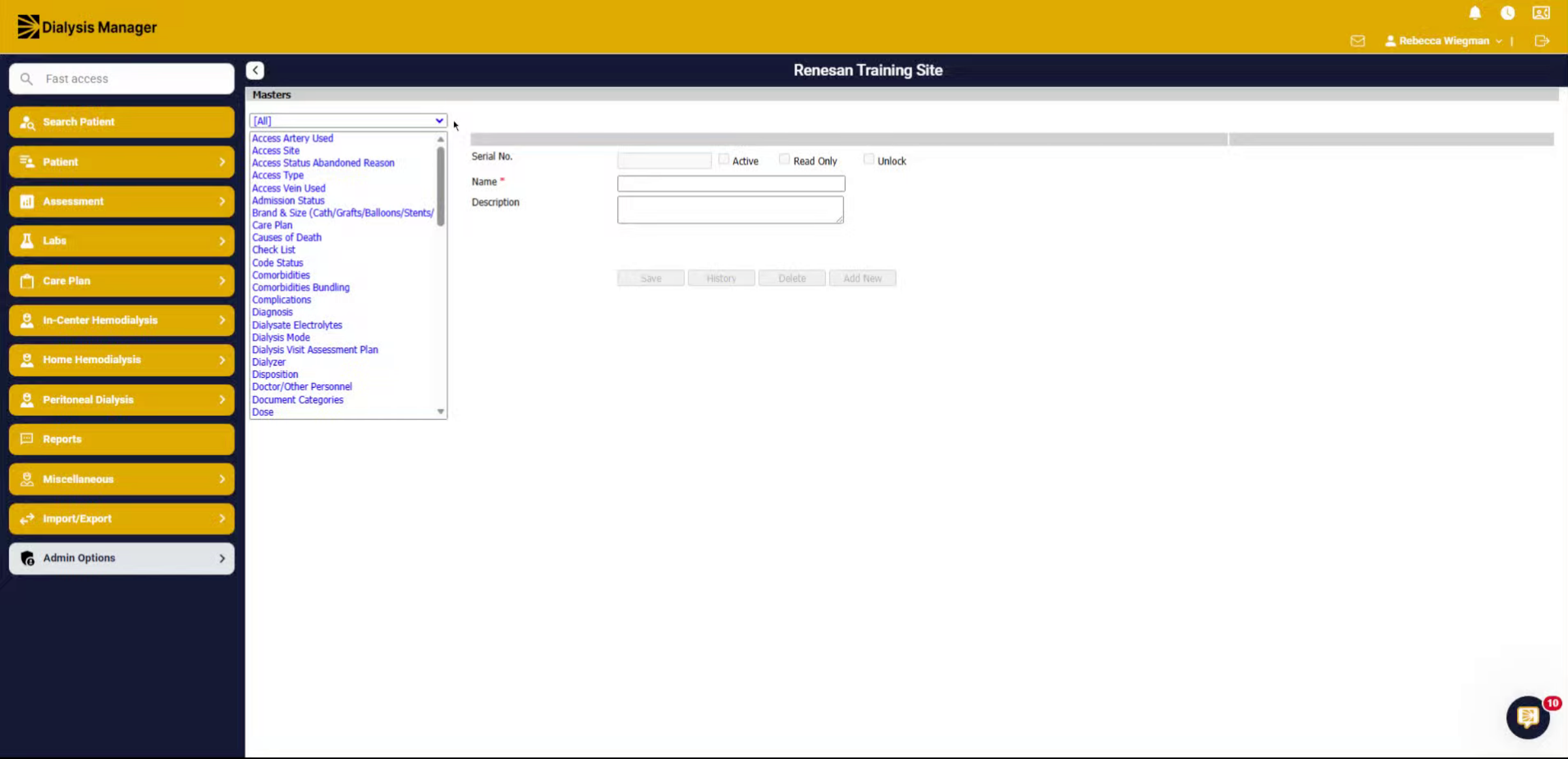Click the Labs flask icon
Image resolution: width=1568 pixels, height=759 pixels.
(27, 241)
